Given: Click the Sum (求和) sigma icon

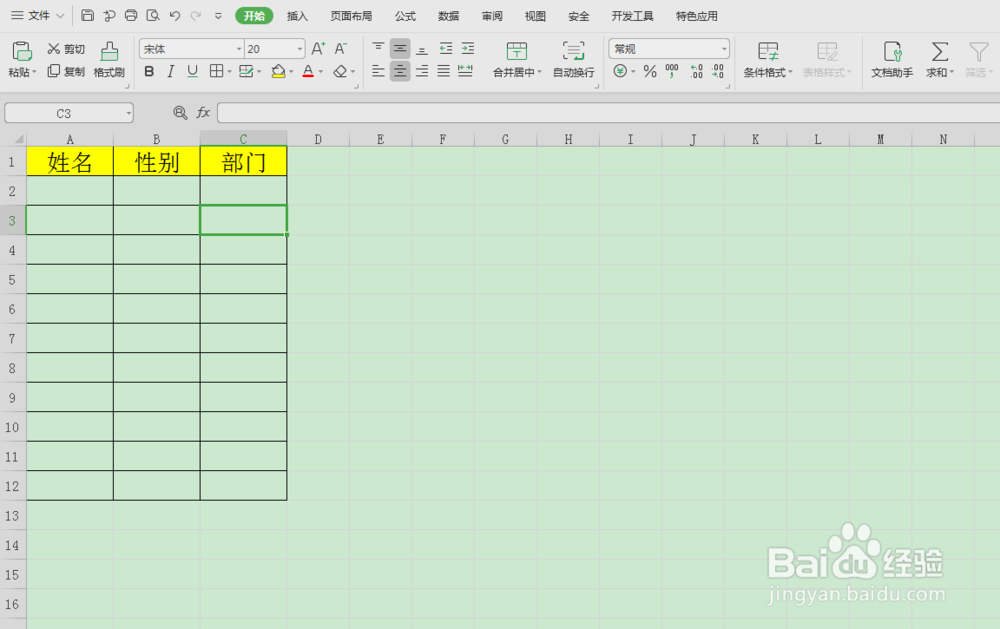Looking at the screenshot, I should pyautogui.click(x=939, y=52).
